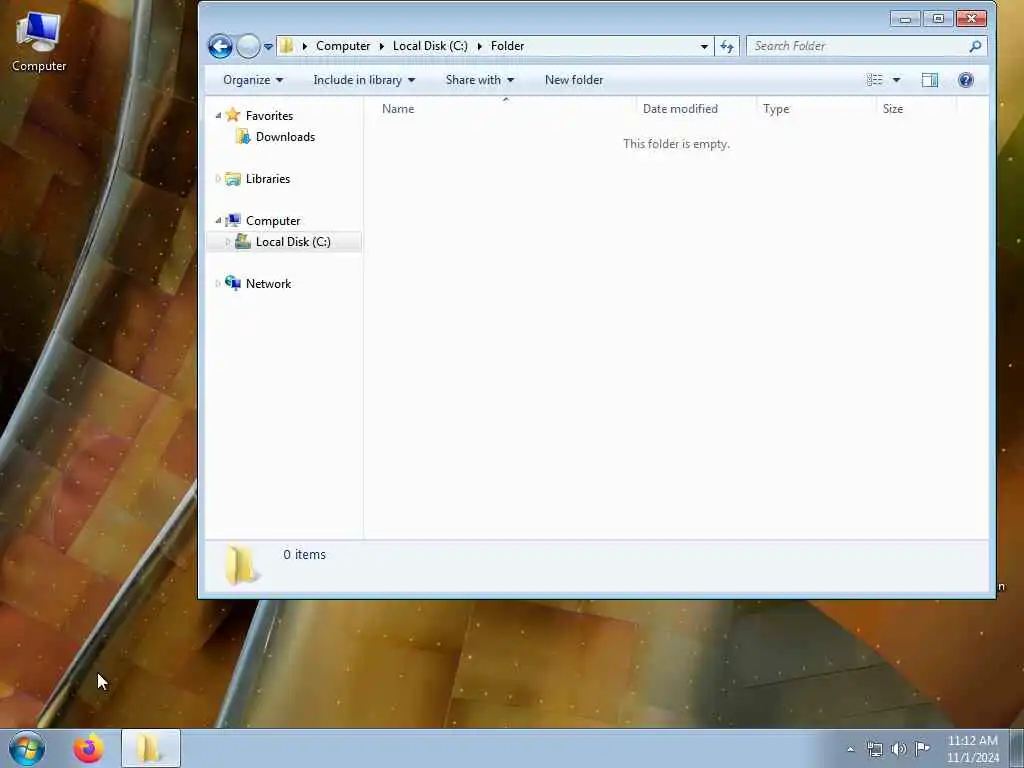
Task: Open Help with the question mark
Action: (x=965, y=80)
